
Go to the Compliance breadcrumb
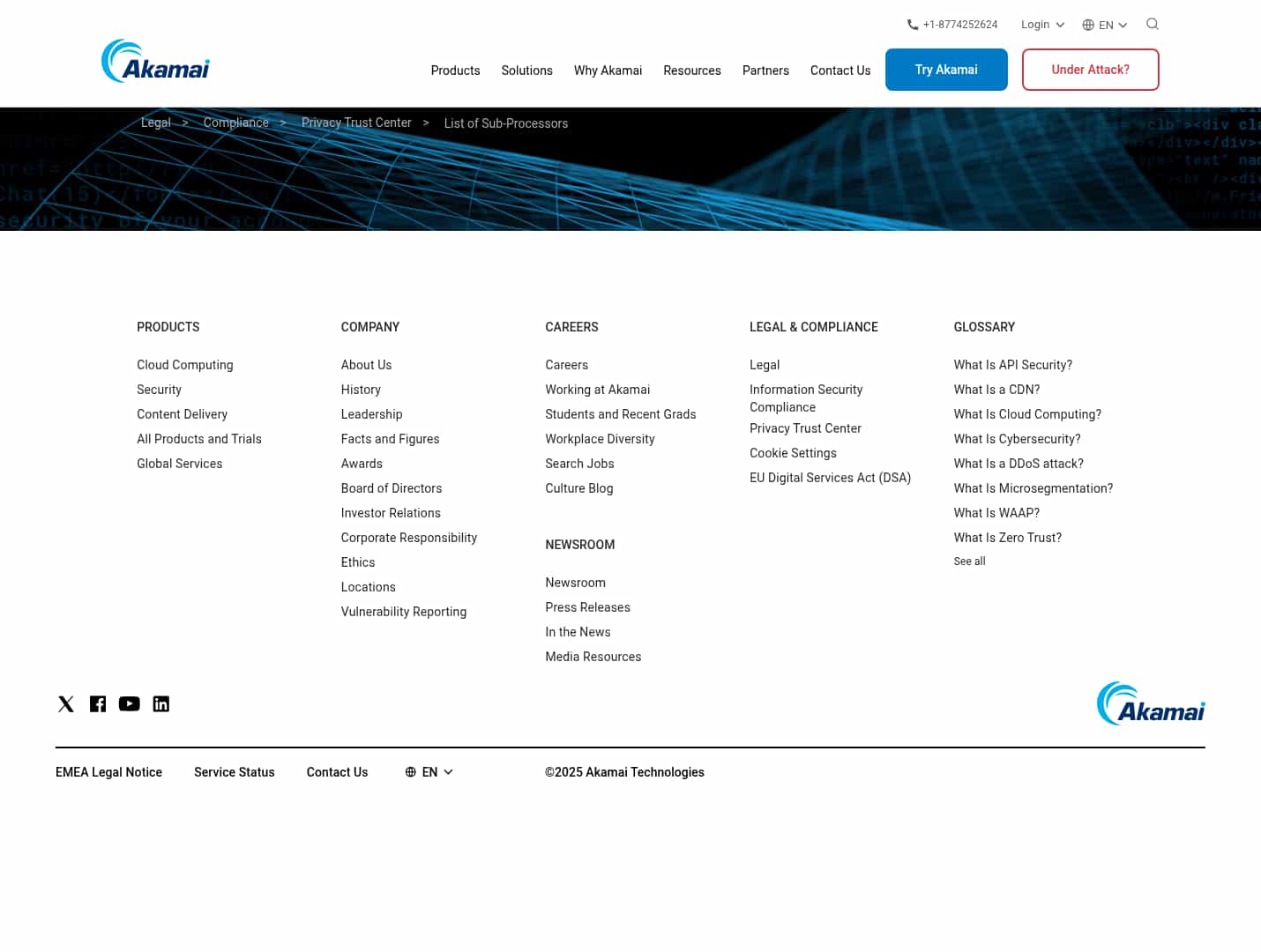coord(236,123)
